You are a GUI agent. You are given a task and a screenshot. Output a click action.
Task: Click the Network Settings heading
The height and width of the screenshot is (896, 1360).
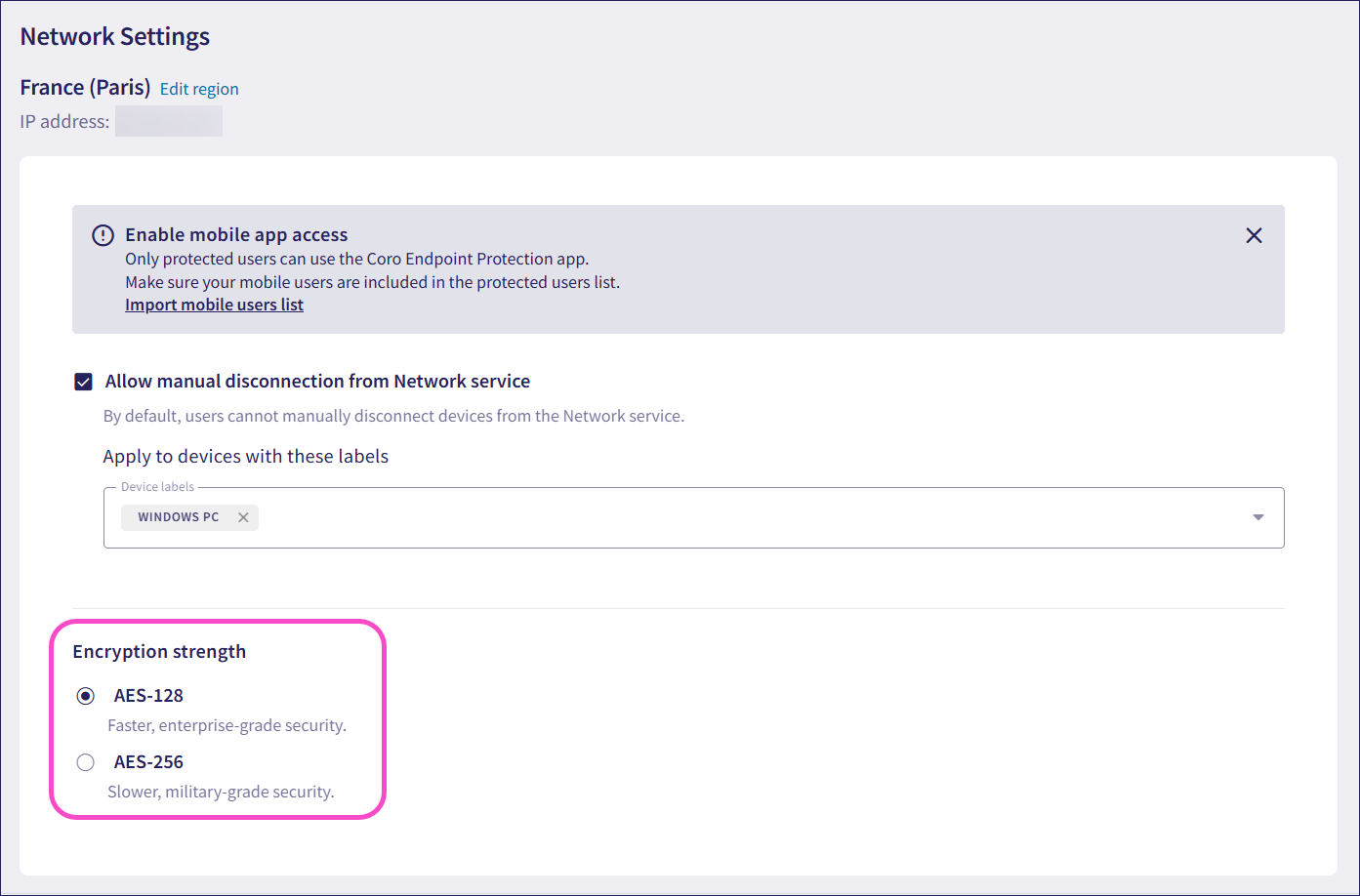point(115,37)
